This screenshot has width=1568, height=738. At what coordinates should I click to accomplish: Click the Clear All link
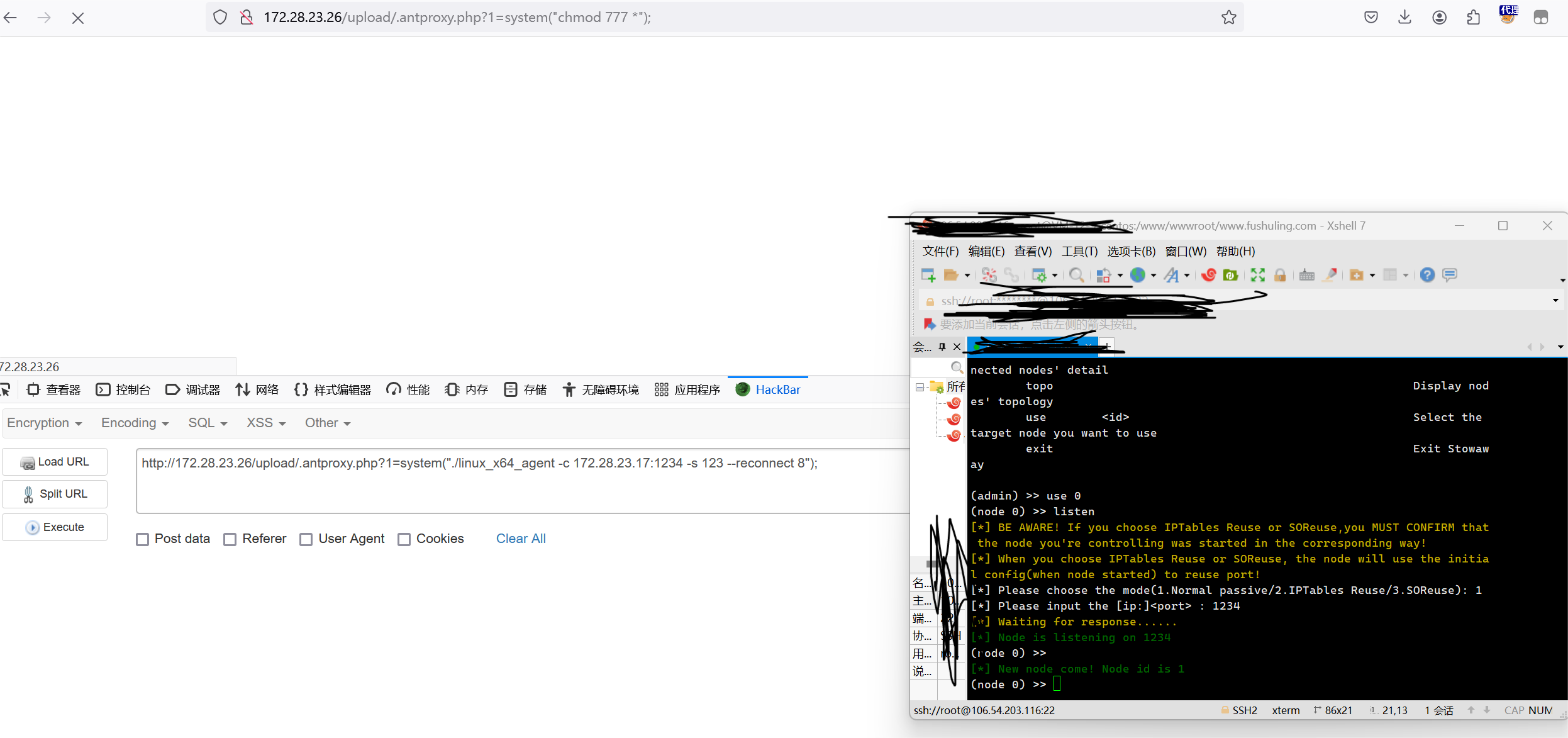(x=520, y=539)
